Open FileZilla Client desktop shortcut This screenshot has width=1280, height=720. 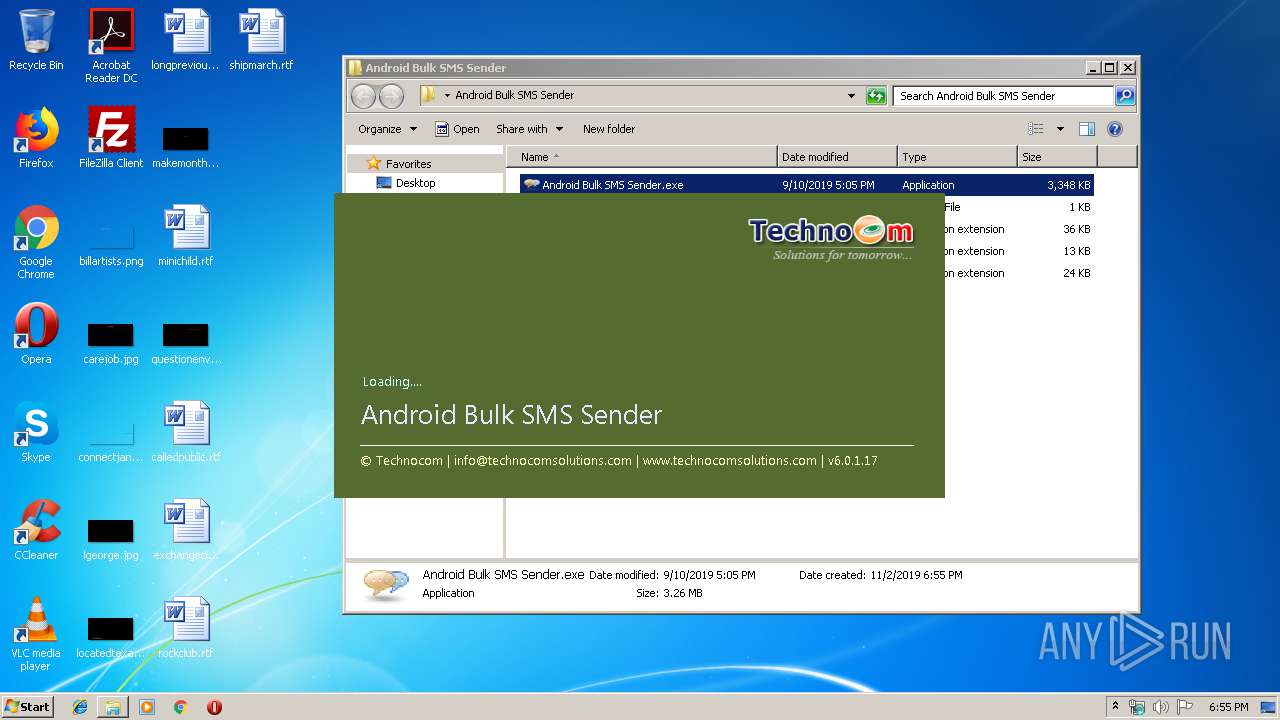click(x=111, y=138)
